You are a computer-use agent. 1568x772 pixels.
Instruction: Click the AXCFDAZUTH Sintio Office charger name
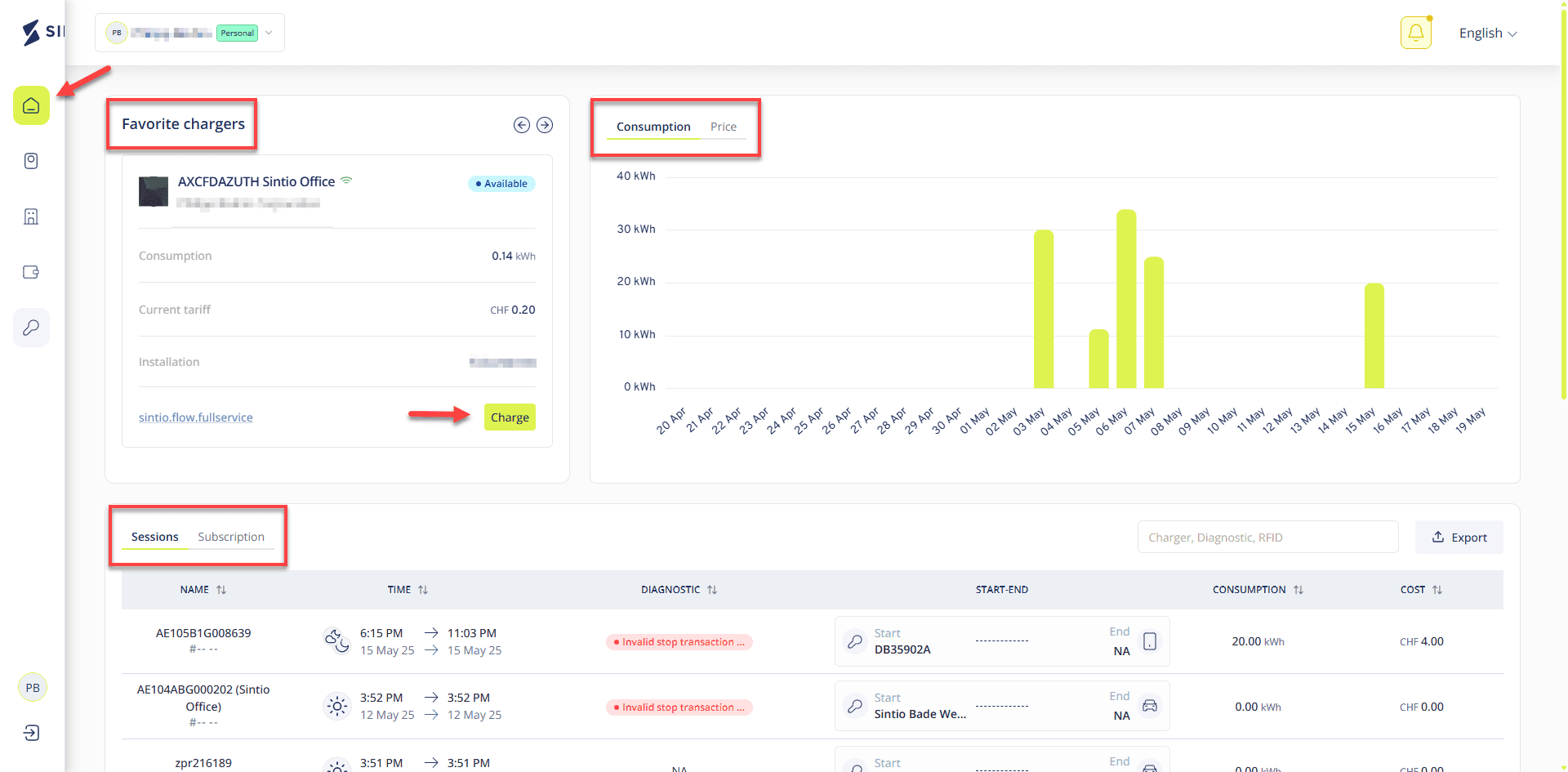pos(256,181)
